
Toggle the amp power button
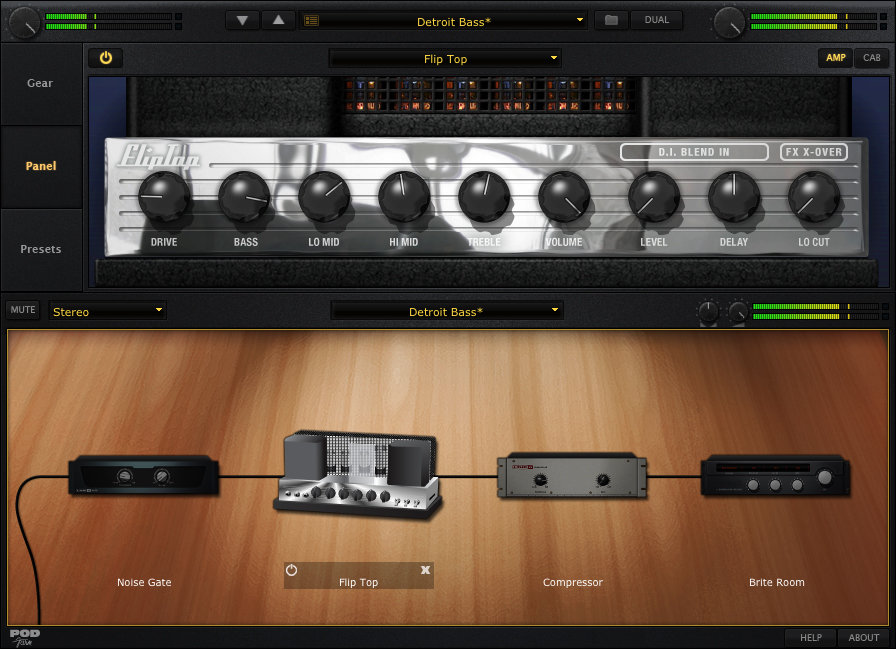[106, 58]
